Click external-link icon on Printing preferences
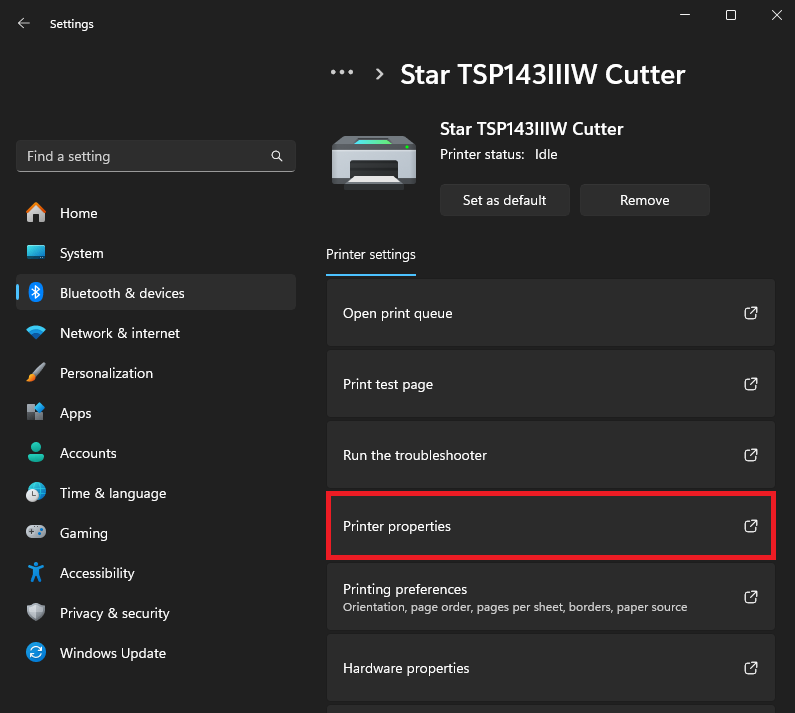The image size is (795, 713). click(x=751, y=597)
